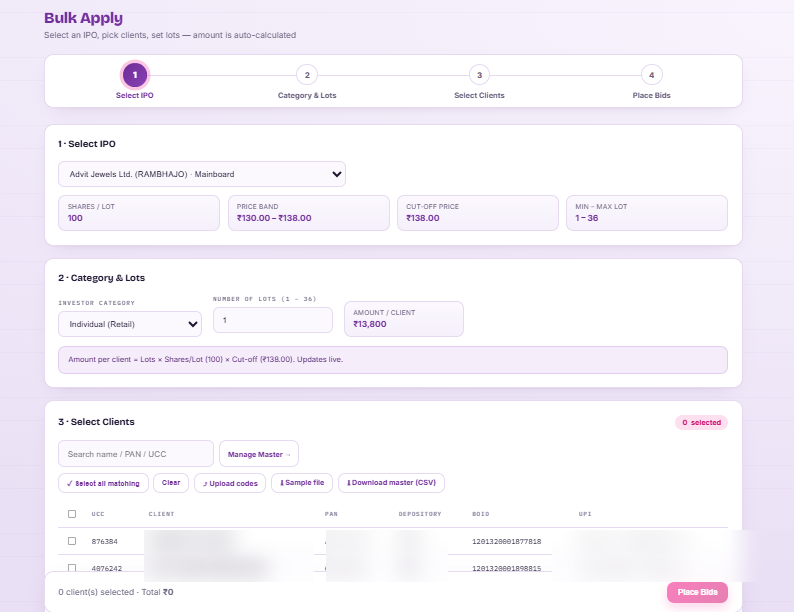Toggle the select-all header checkbox
The width and height of the screenshot is (794, 612).
tap(72, 514)
